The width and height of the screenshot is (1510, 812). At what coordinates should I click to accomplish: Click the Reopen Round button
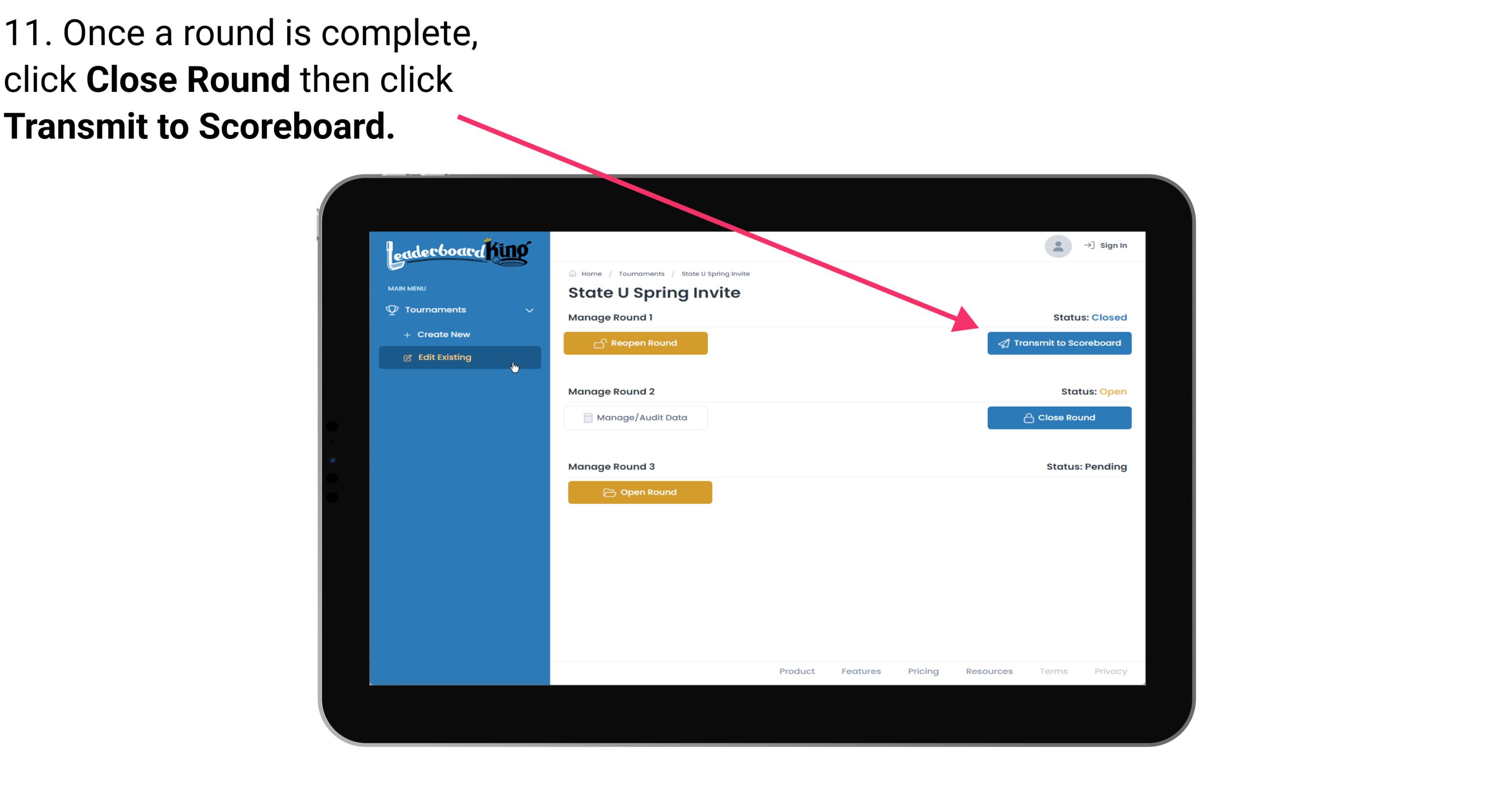tap(637, 342)
